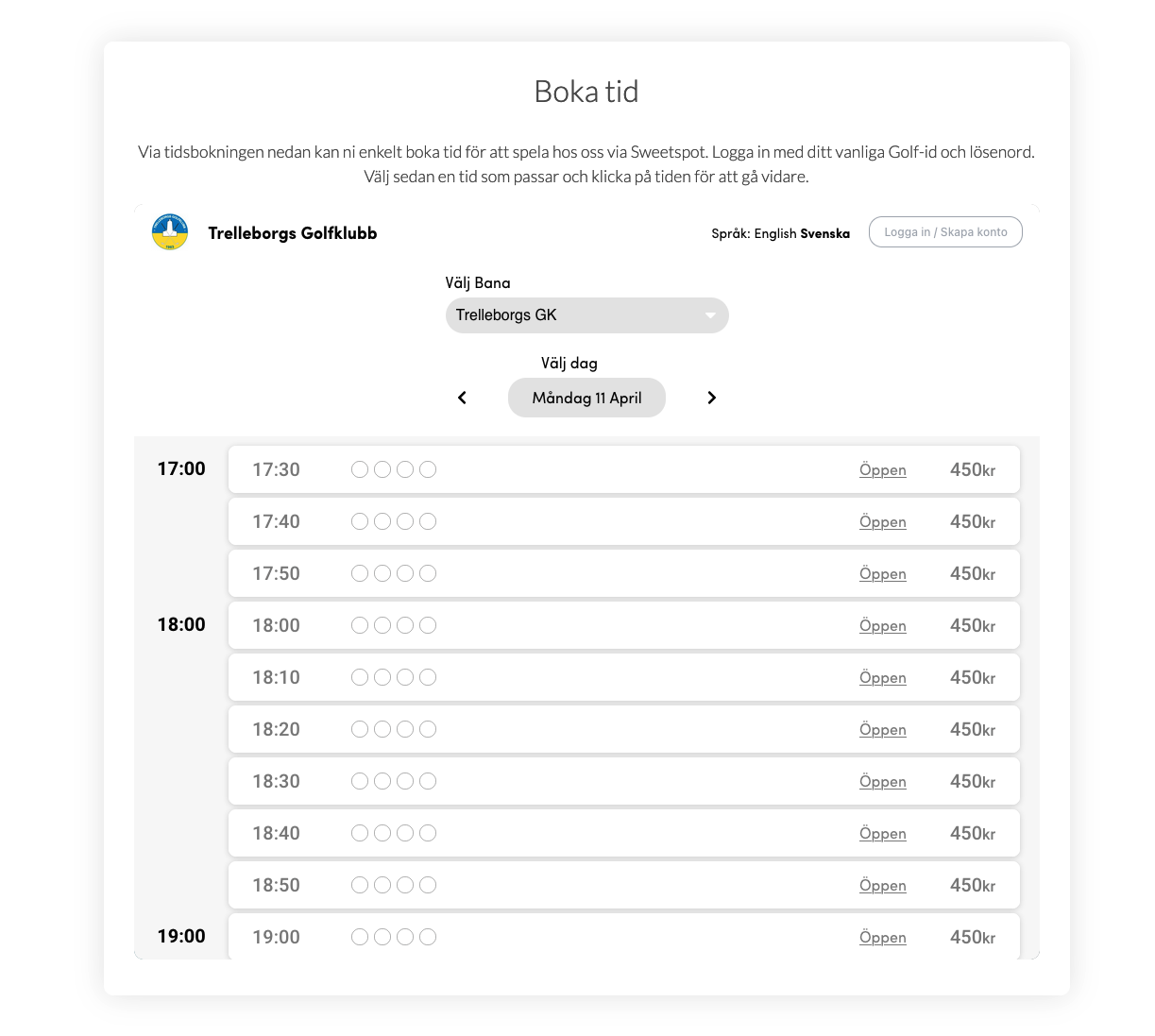The width and height of the screenshot is (1155, 1036).
Task: Click the Logga in / Skapa konto button
Action: click(x=945, y=232)
